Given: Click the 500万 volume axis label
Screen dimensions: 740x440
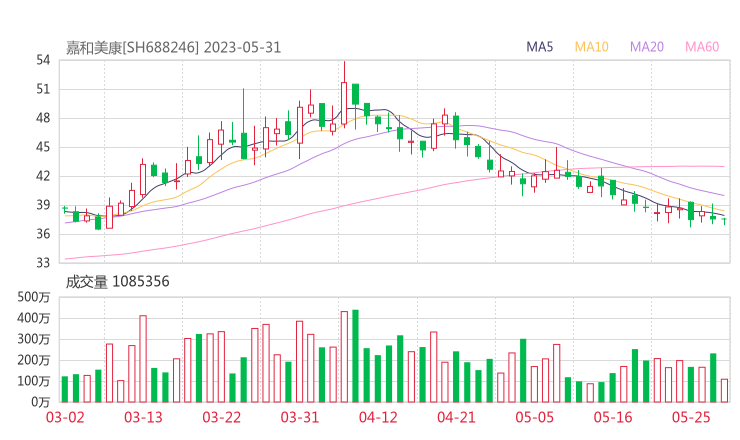Looking at the screenshot, I should (x=34, y=297).
